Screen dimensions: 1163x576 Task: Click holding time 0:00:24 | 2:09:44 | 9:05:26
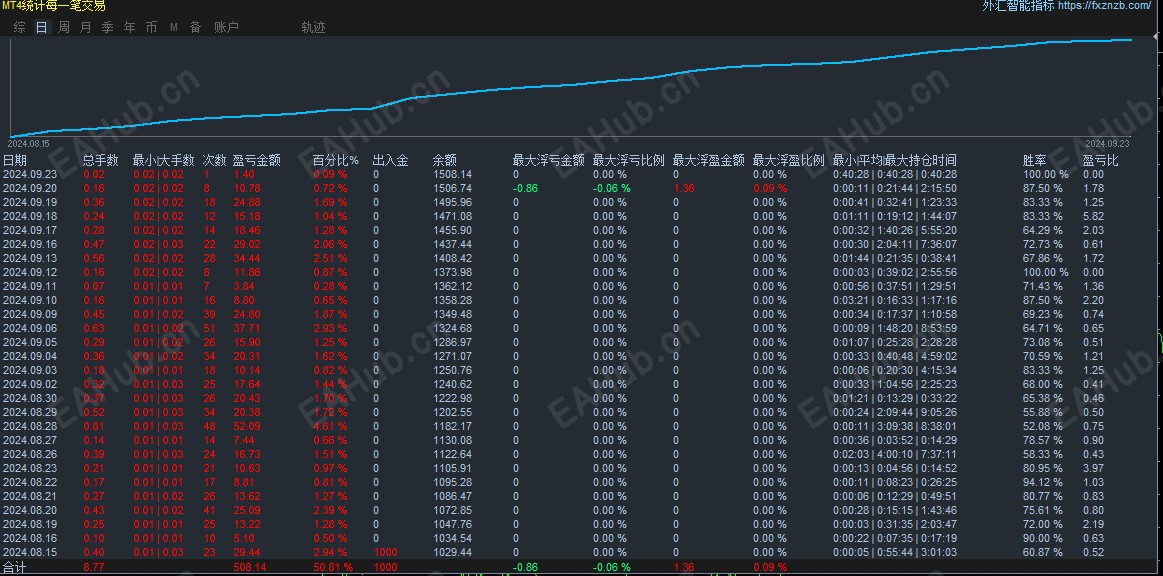(x=895, y=412)
